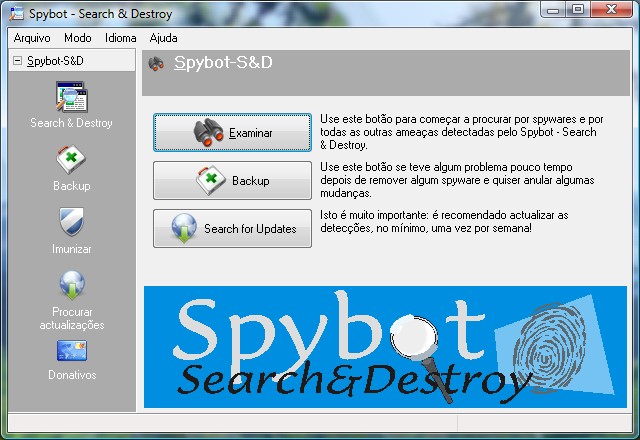This screenshot has height=440, width=640.
Task: Click the Spybot application icon in title bar
Action: pos(17,13)
